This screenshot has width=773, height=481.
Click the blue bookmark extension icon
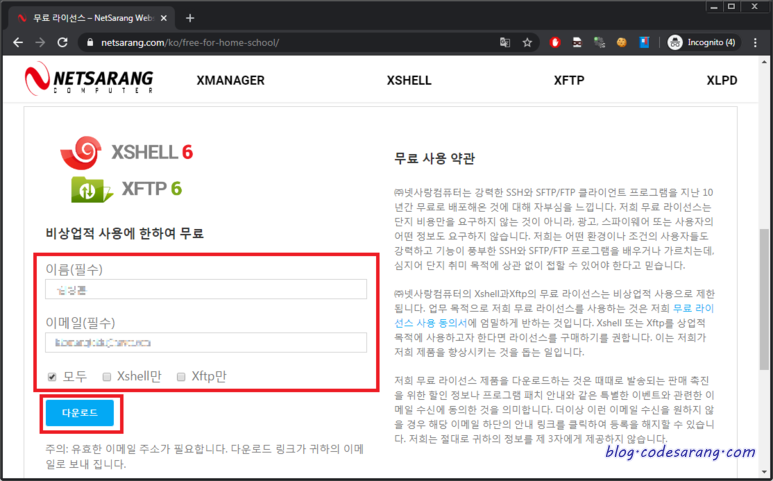[644, 43]
